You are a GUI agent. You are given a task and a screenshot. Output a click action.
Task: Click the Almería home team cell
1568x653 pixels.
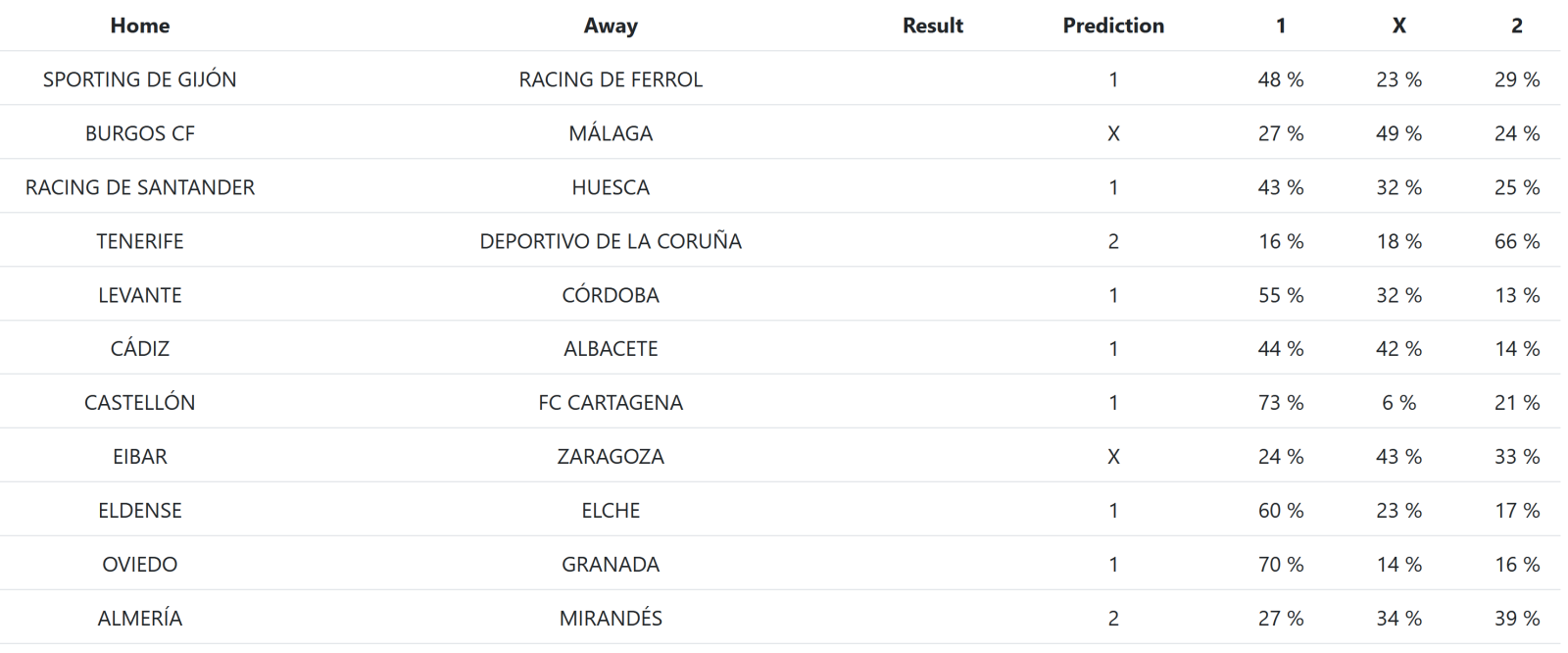[x=139, y=619]
